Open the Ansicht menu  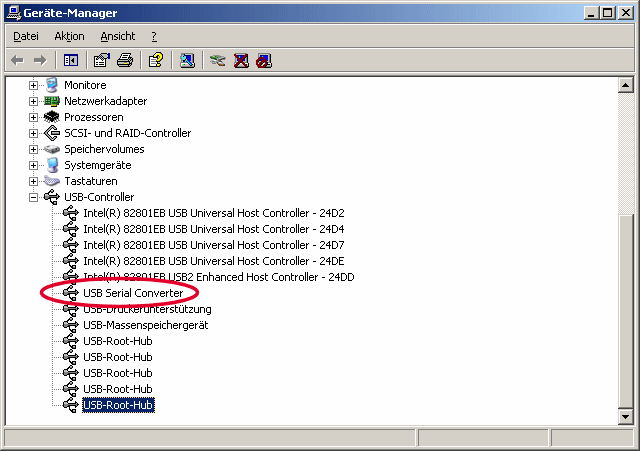point(117,36)
